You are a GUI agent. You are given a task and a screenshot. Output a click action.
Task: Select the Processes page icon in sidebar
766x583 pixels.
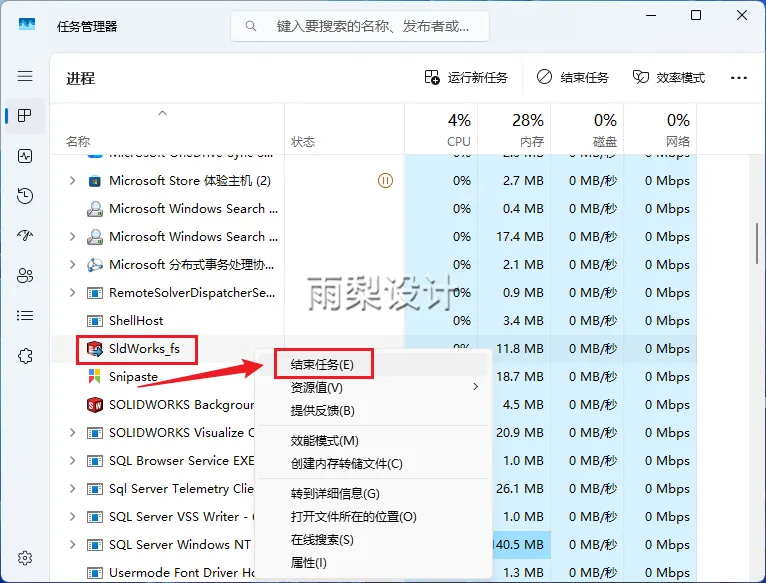(25, 116)
